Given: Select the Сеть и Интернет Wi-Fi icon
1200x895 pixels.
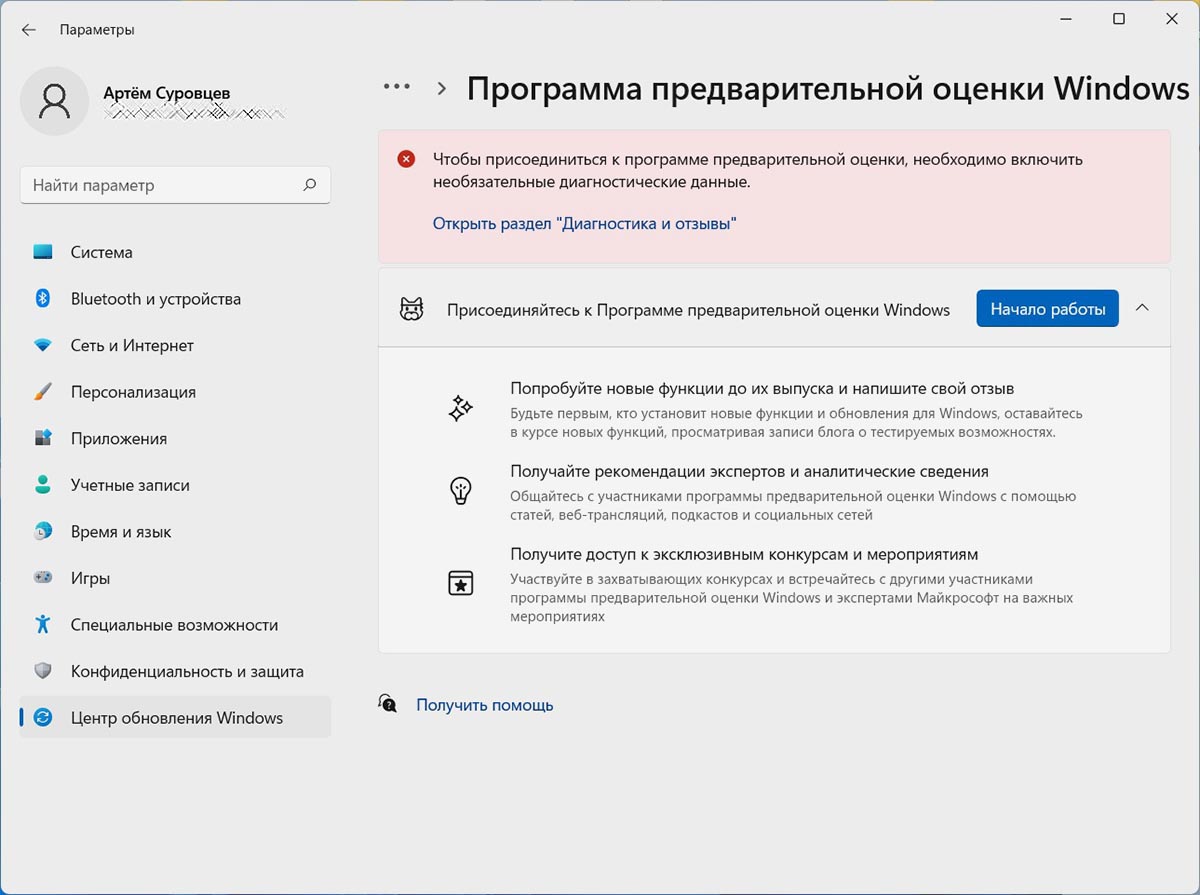Looking at the screenshot, I should [43, 346].
